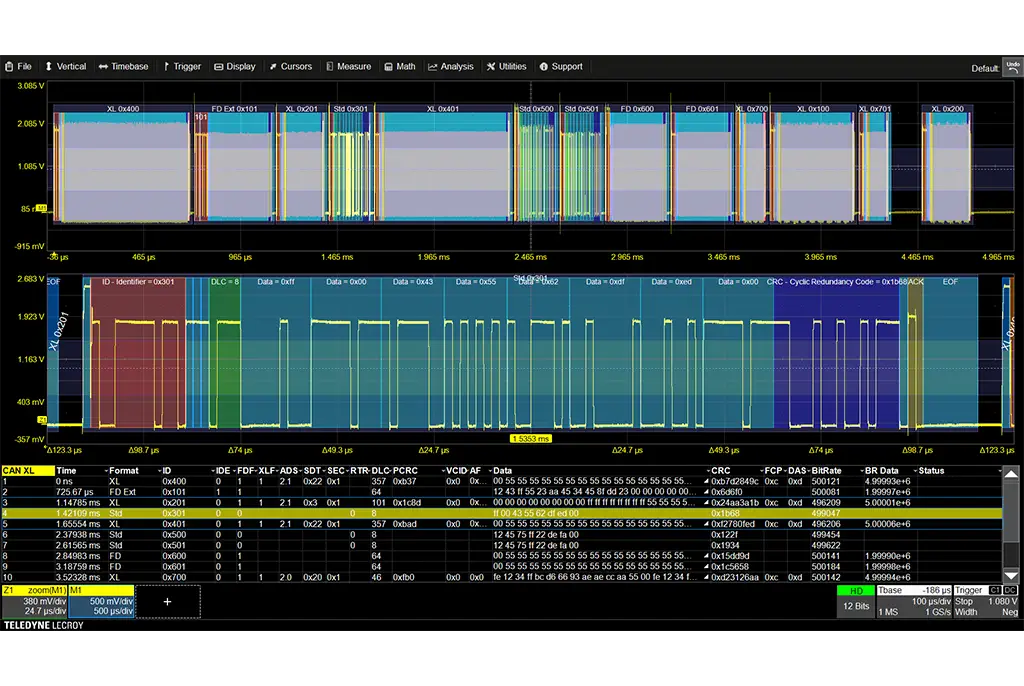Select table row 7 with ID 0x501
Viewport: 1024px width, 686px height.
coord(502,546)
